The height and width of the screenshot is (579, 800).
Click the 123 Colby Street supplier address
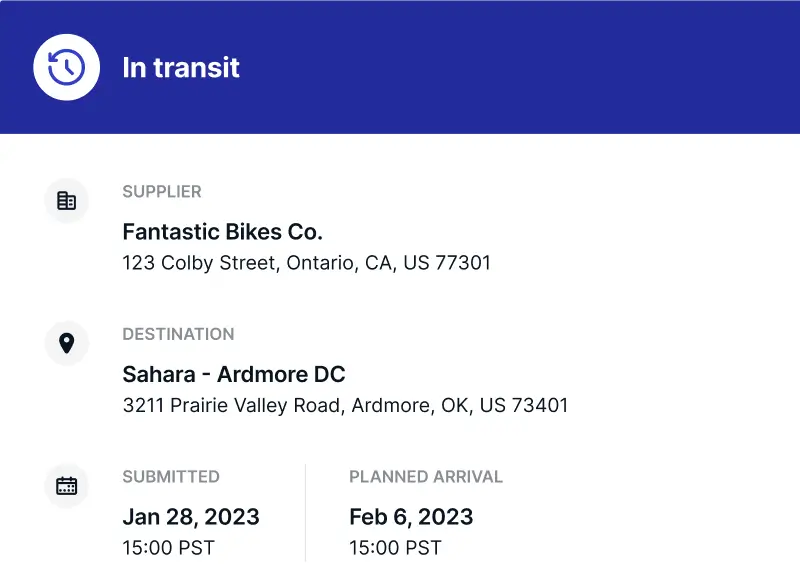(x=306, y=264)
